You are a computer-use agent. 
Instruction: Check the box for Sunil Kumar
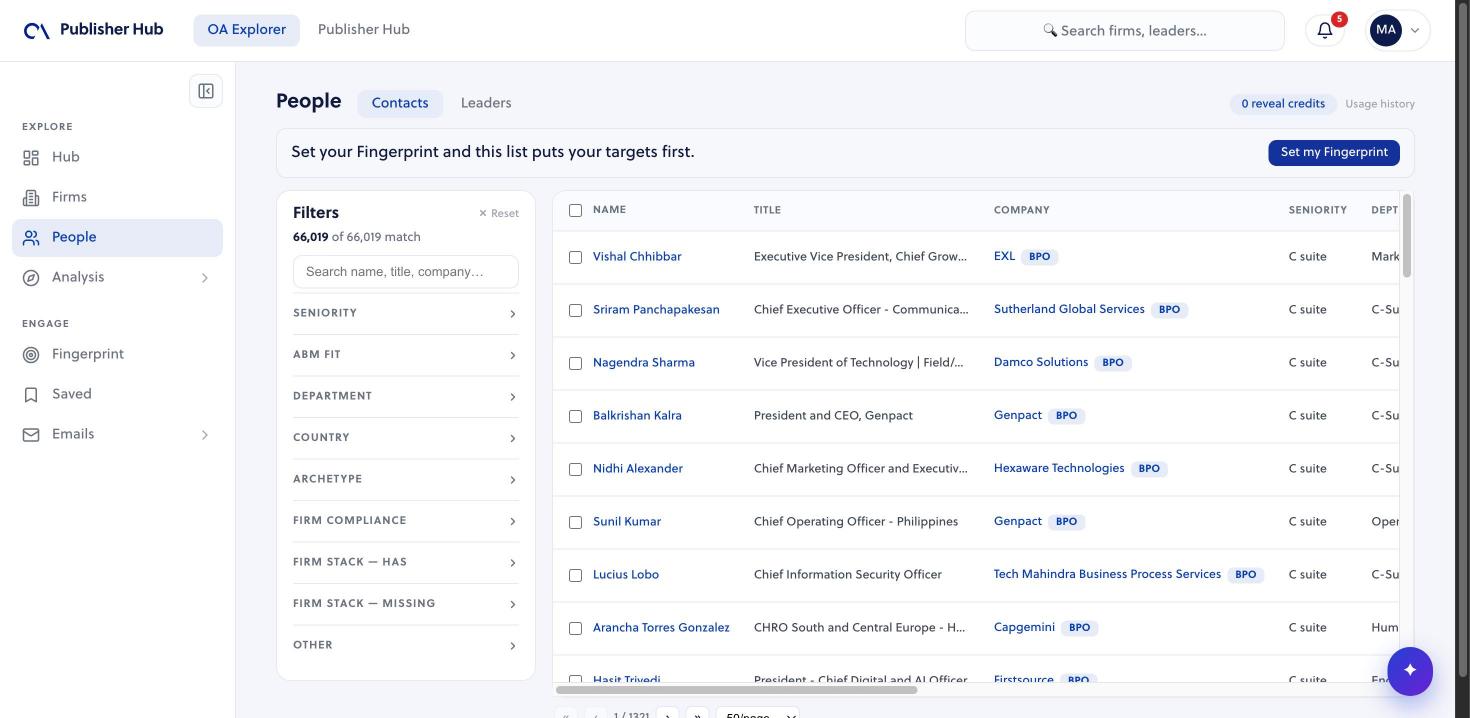coord(575,522)
